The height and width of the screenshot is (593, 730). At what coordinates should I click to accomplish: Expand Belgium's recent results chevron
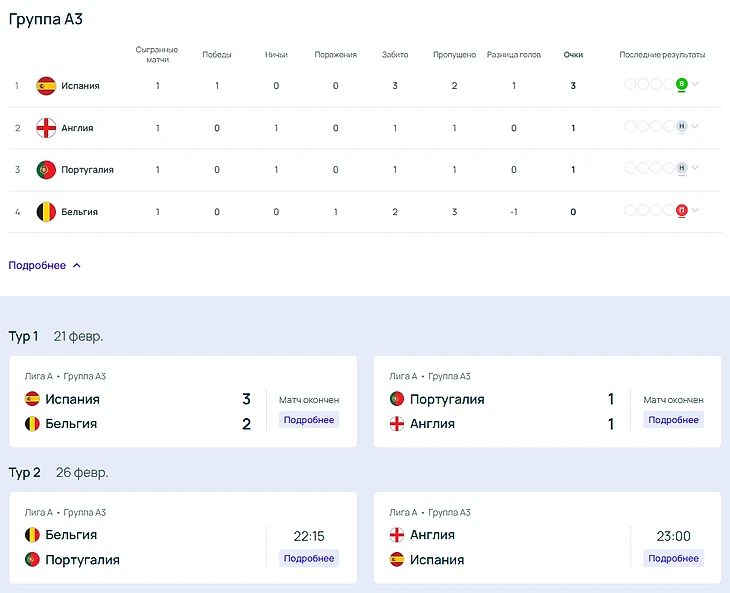pos(695,211)
